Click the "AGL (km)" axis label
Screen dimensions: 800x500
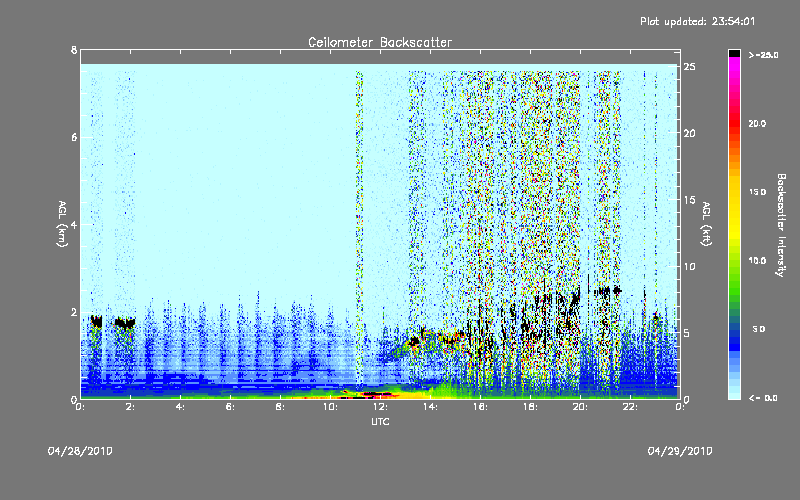(x=62, y=224)
